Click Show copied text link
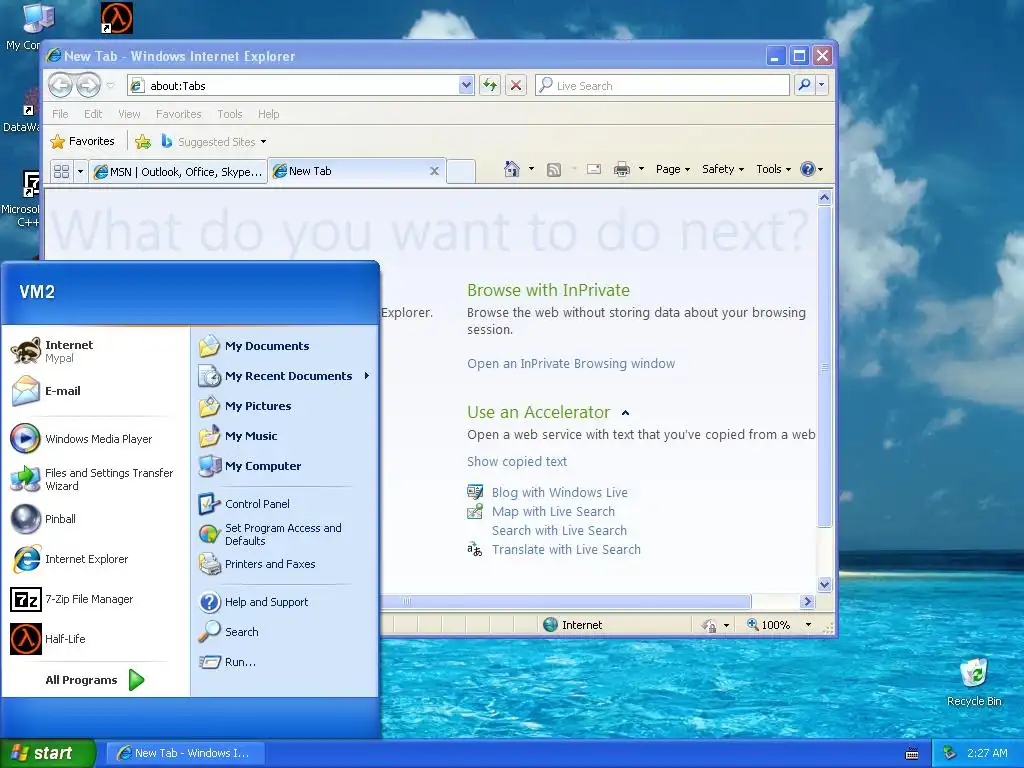 pyautogui.click(x=517, y=462)
